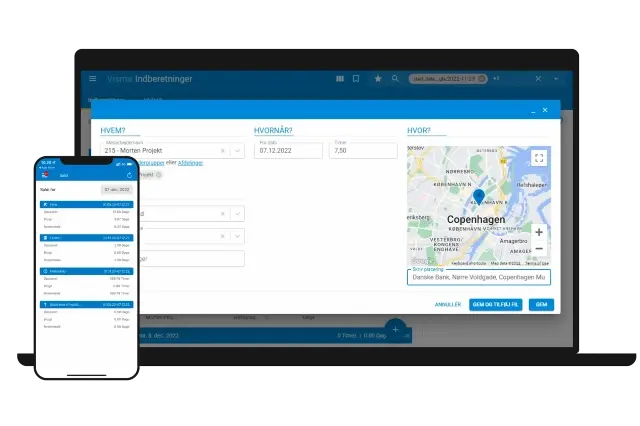Open the hamburger menu in Visma Indberetninger

pos(93,79)
